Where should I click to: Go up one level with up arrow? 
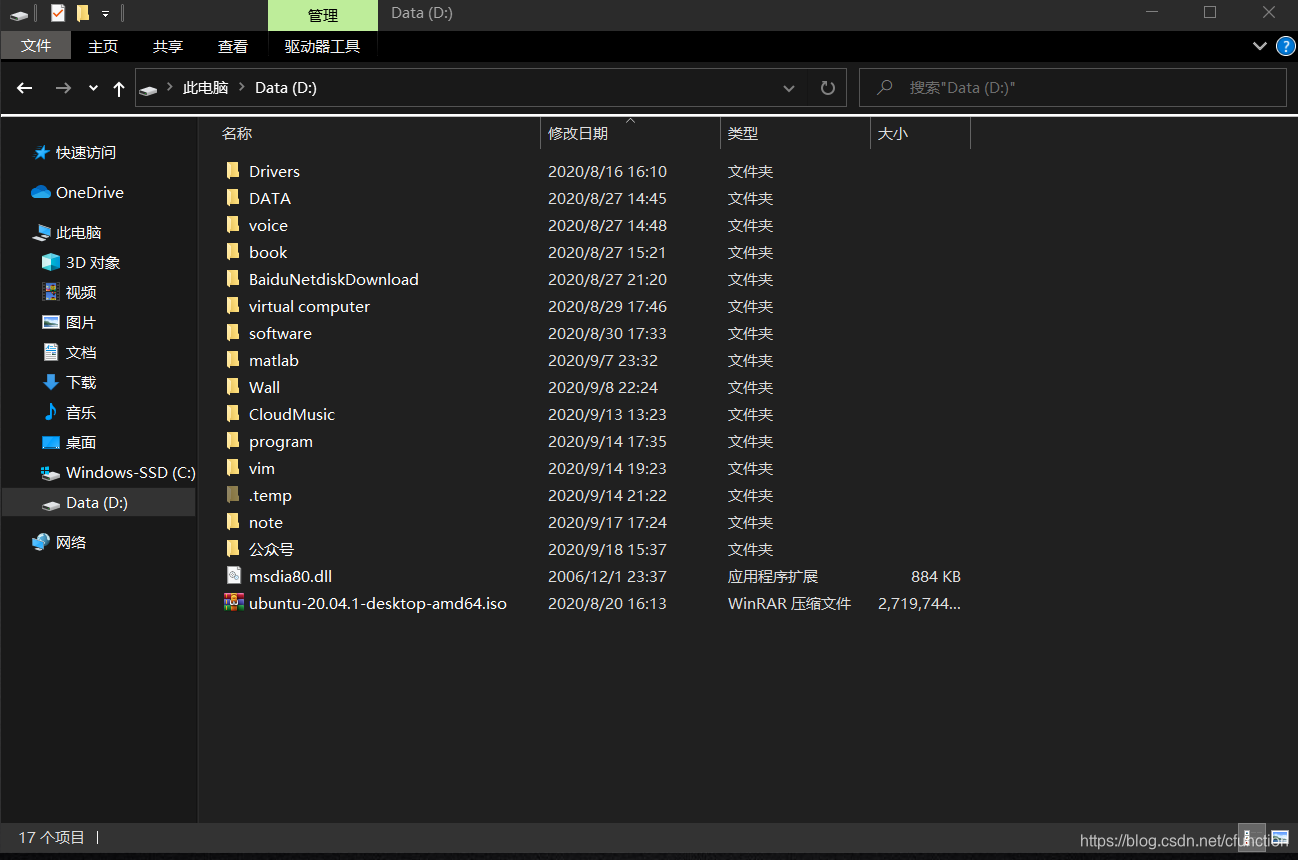click(119, 88)
